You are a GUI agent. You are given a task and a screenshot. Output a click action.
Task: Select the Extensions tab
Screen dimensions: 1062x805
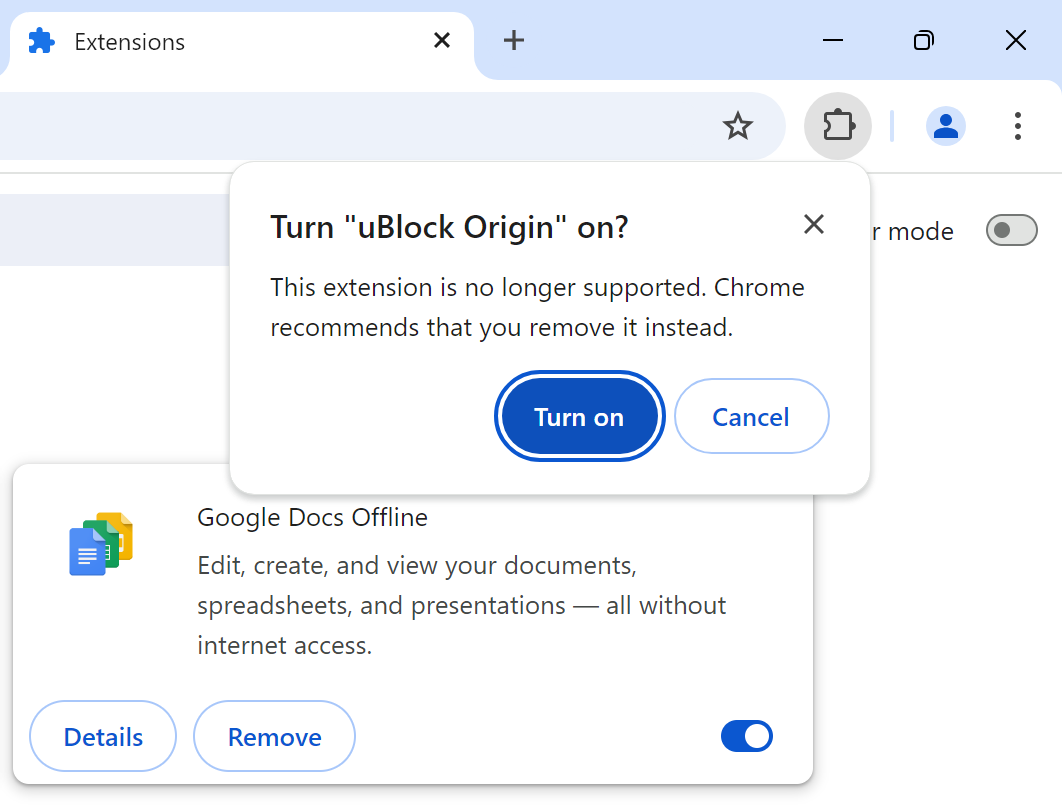click(x=200, y=42)
